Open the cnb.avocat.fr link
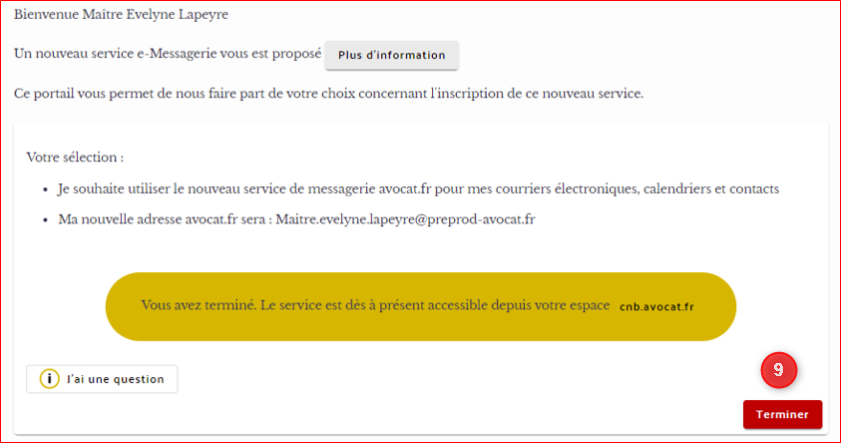This screenshot has width=841, height=443. [656, 307]
